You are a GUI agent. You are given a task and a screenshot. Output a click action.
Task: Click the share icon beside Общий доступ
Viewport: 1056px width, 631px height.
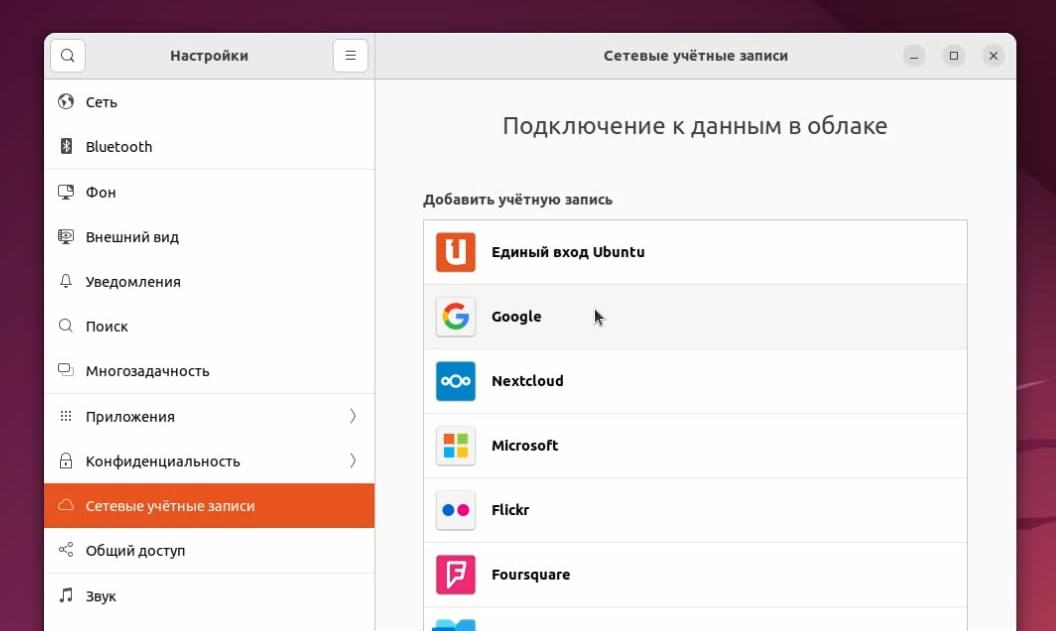click(x=66, y=550)
